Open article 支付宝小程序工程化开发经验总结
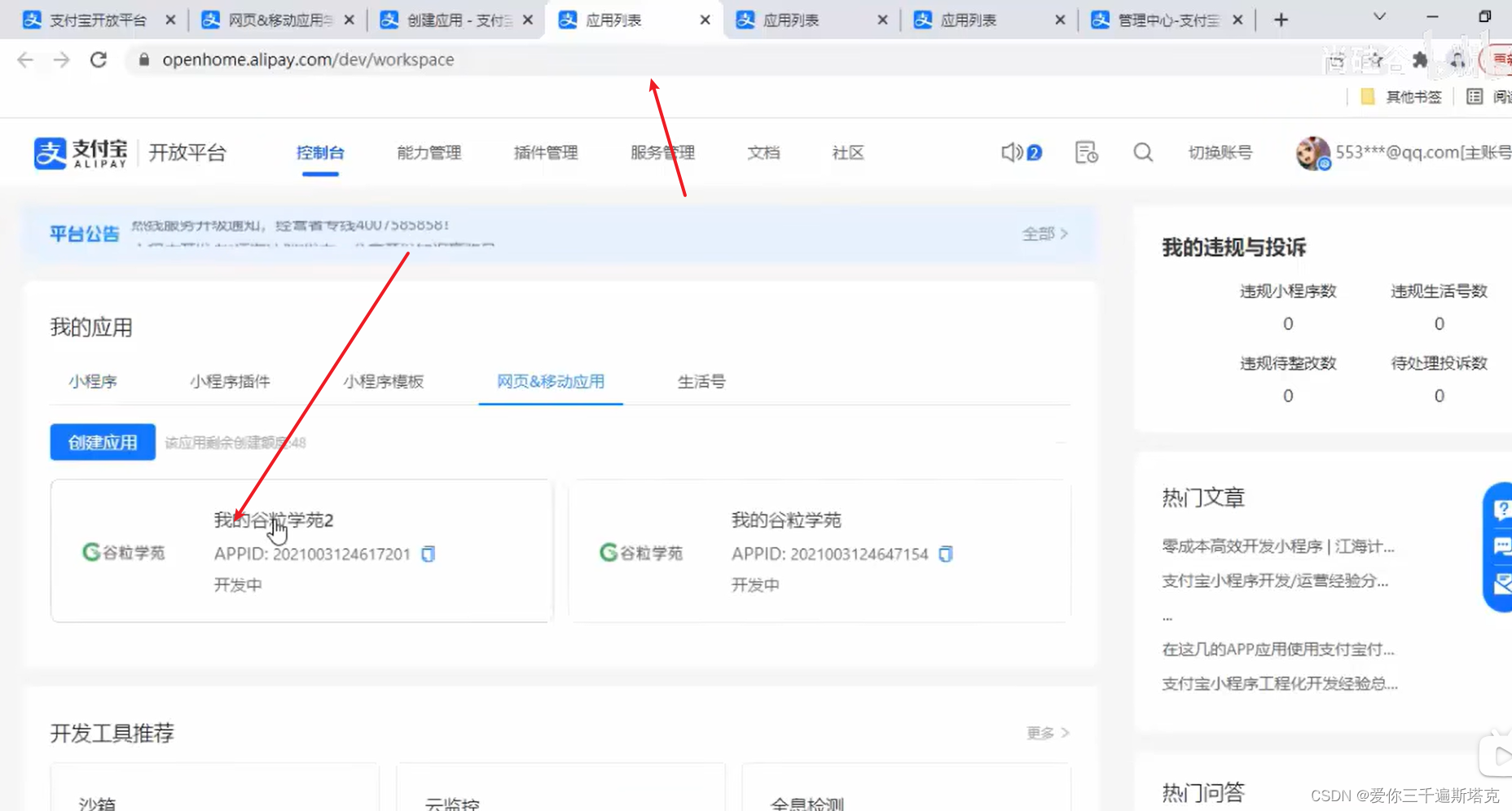Viewport: 1512px width, 811px height. pos(1280,683)
